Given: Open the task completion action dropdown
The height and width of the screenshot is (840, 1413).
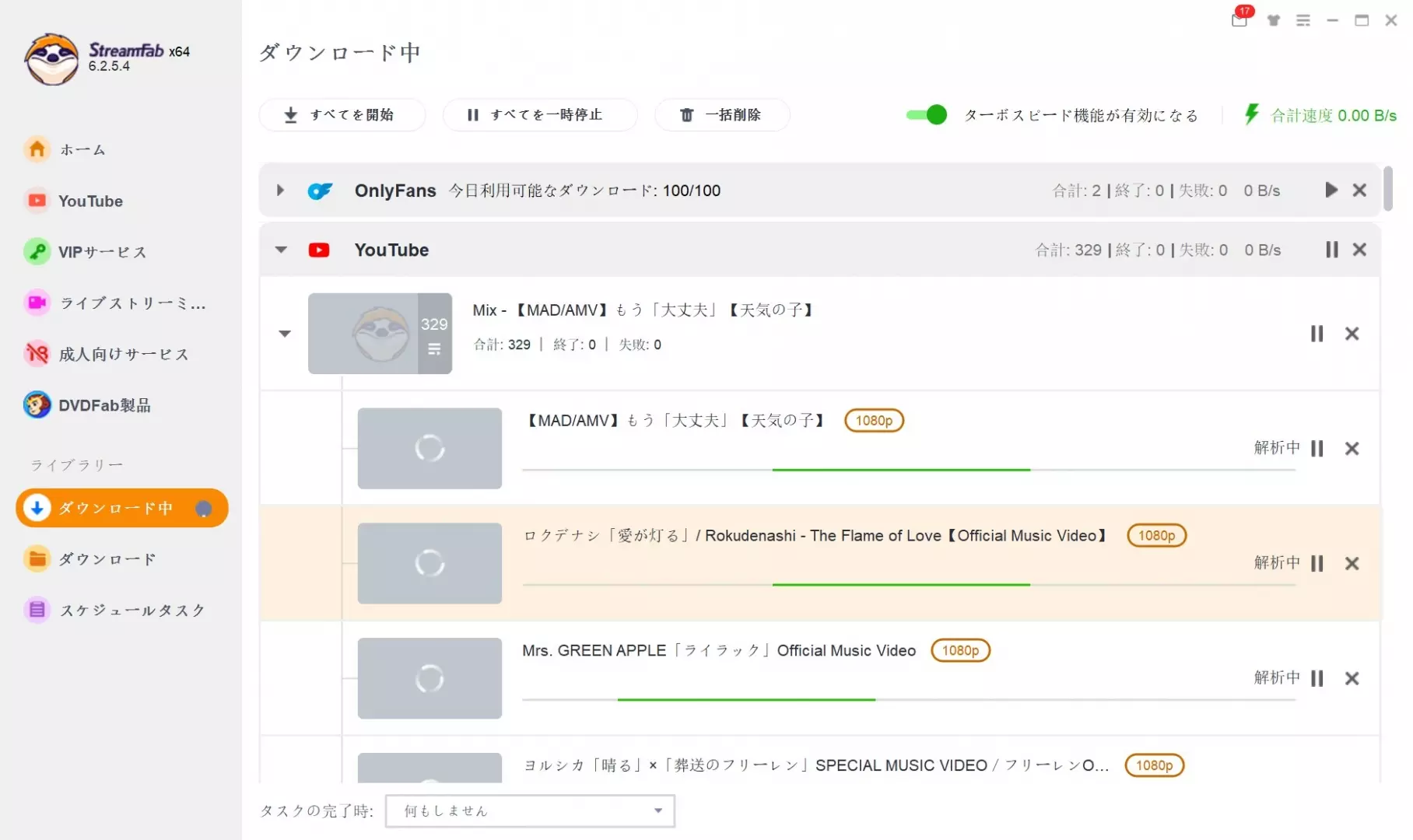Looking at the screenshot, I should (530, 810).
